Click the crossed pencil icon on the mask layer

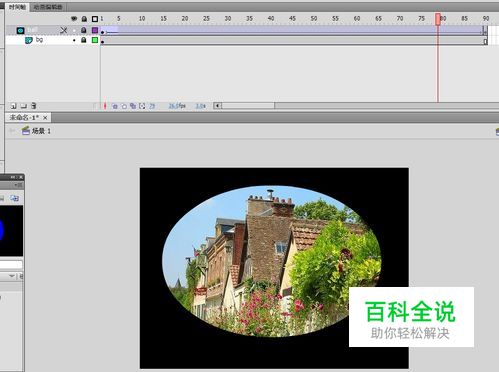pos(64,30)
